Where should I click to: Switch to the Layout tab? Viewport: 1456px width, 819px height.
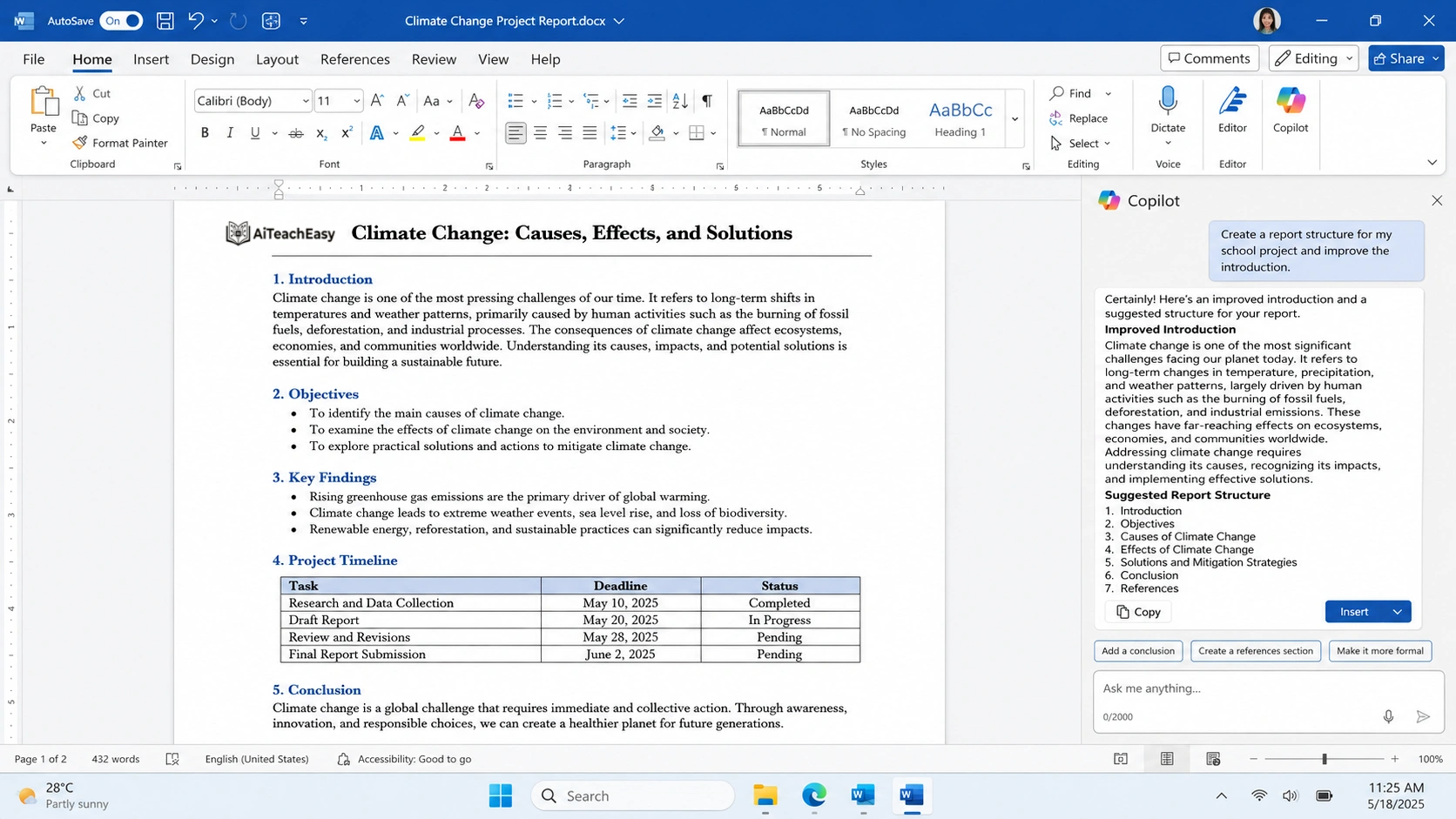tap(277, 59)
